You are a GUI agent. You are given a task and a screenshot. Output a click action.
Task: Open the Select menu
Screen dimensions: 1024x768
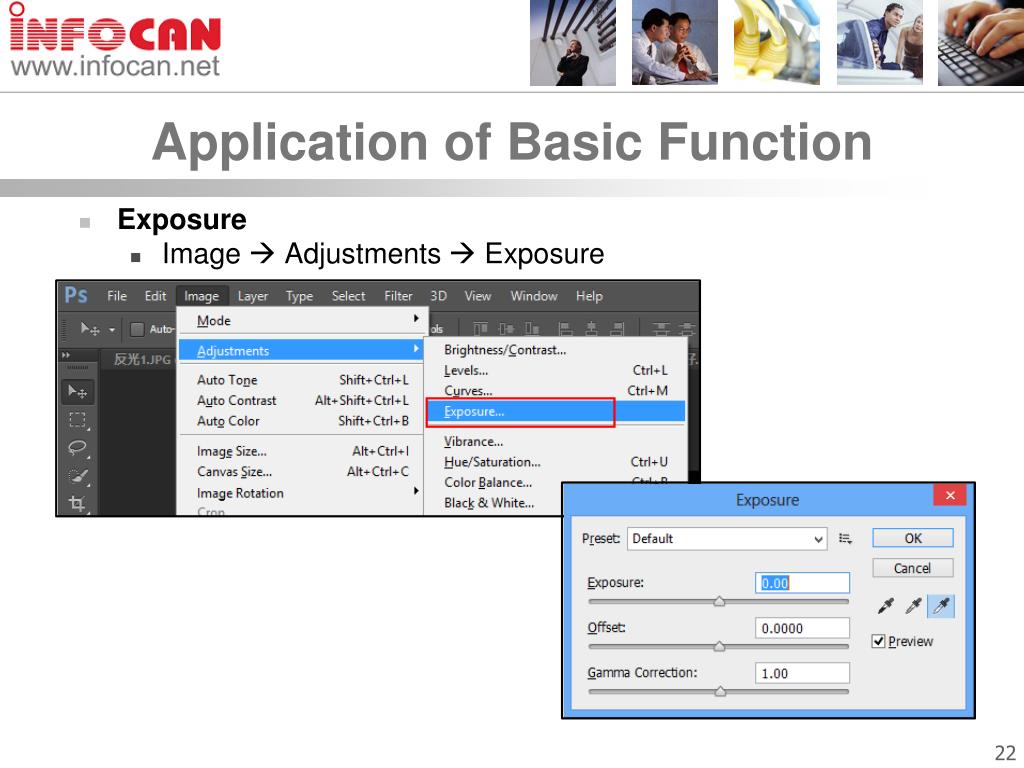pyautogui.click(x=348, y=296)
